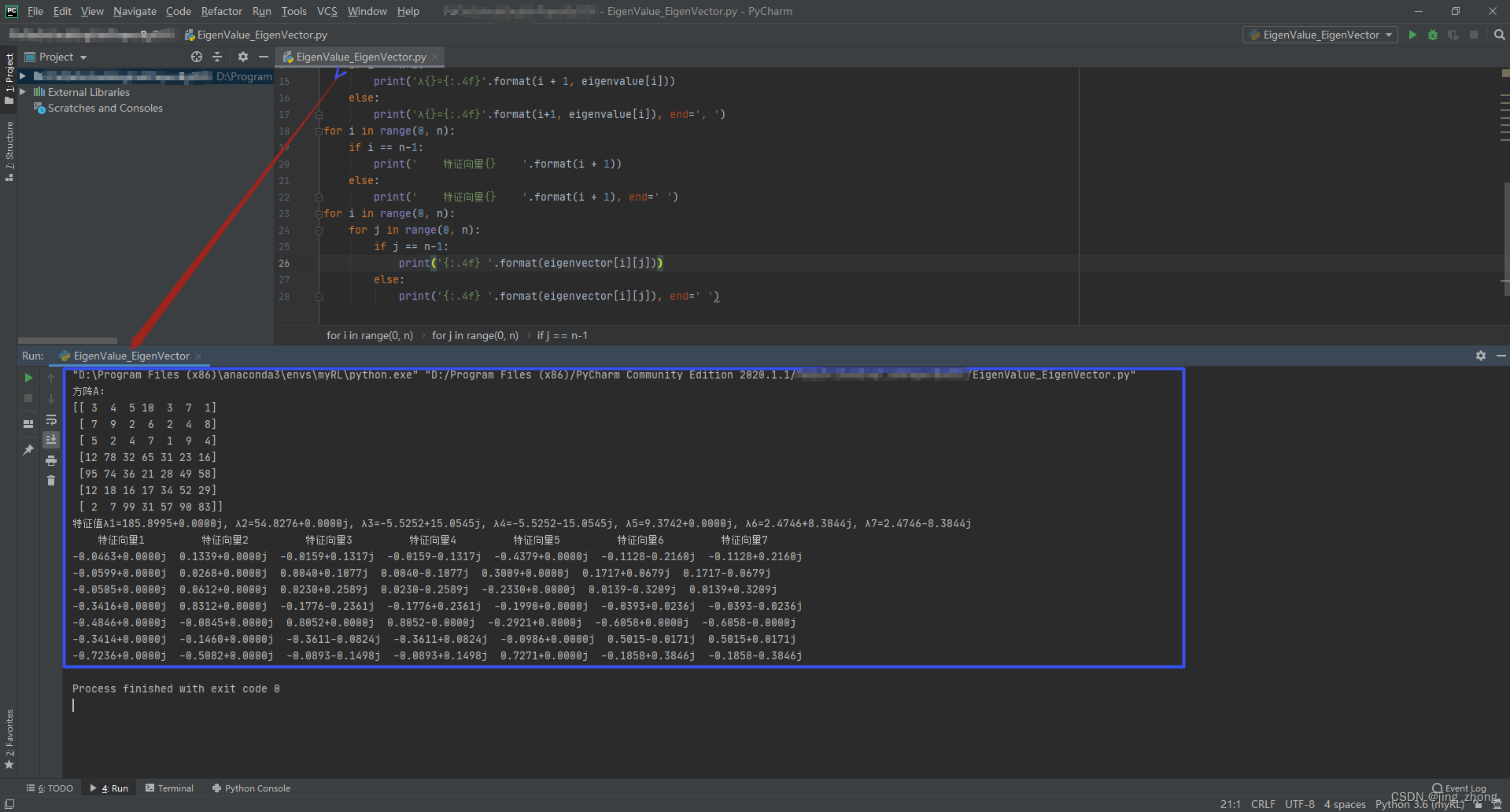Click breadcrumb 'for j in range(0, n)'

(x=475, y=335)
